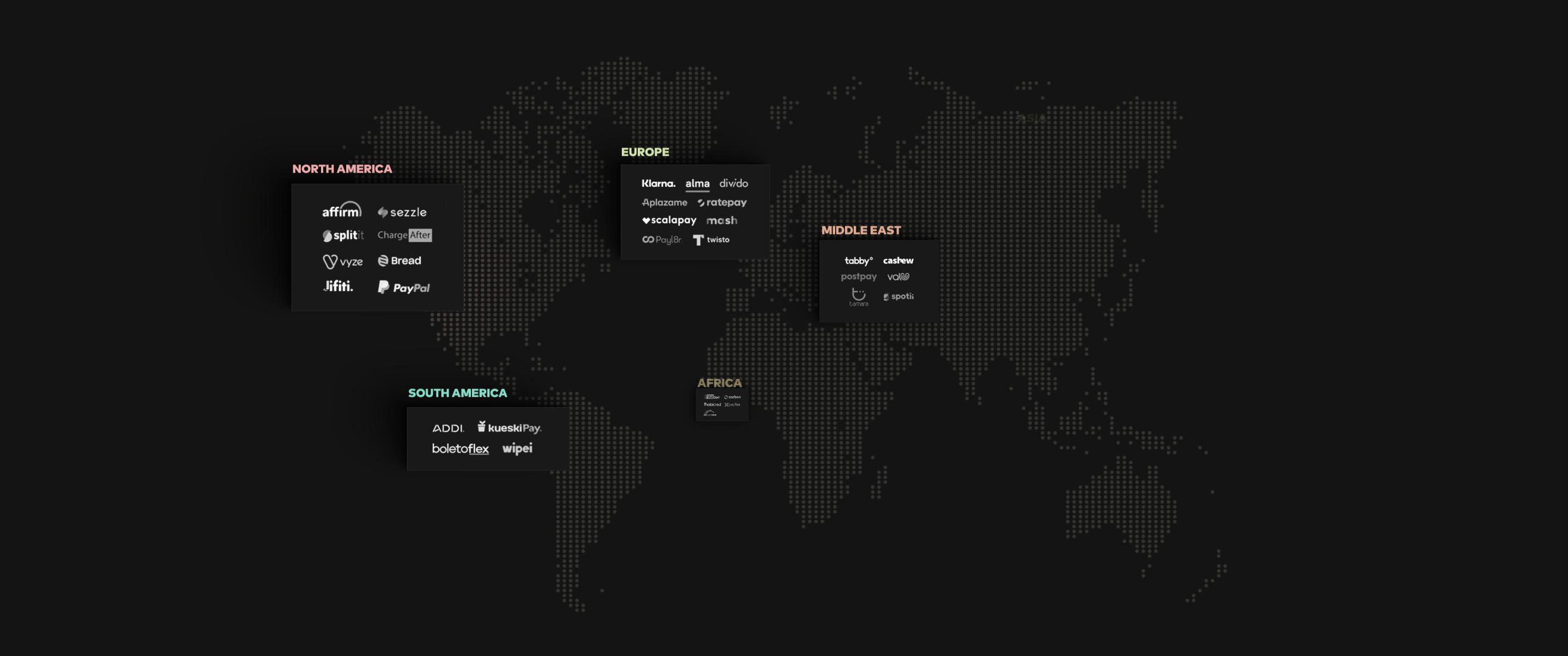
Task: Click the tamara smile logo
Action: click(858, 296)
